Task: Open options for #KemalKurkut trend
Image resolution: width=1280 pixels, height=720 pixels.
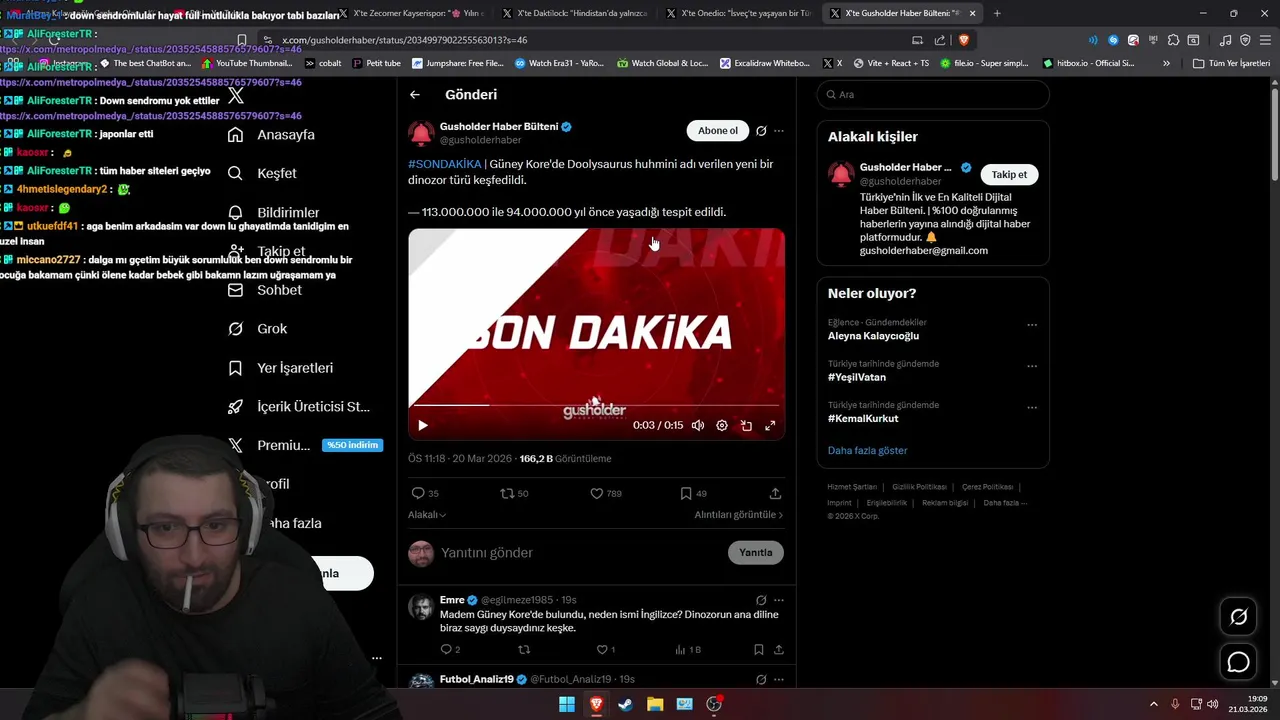Action: (x=1032, y=408)
